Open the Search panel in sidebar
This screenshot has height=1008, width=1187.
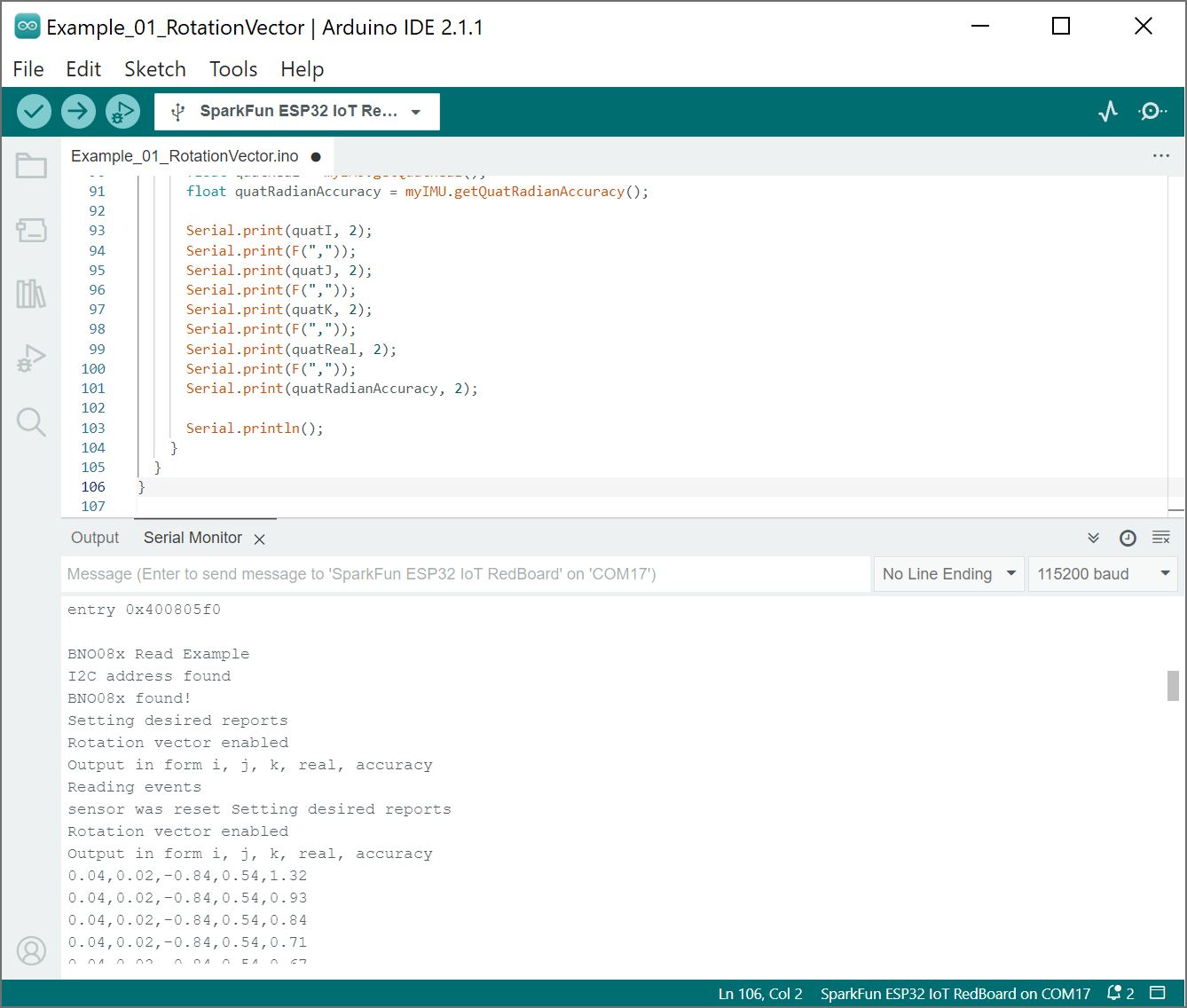click(31, 422)
